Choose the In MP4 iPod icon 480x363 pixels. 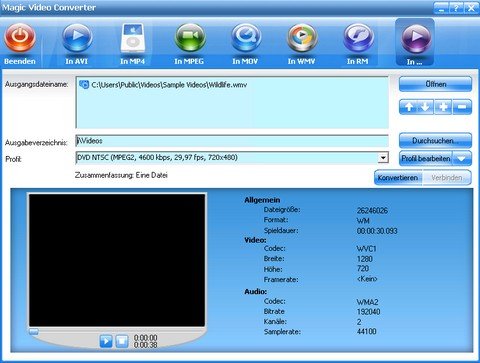(133, 37)
